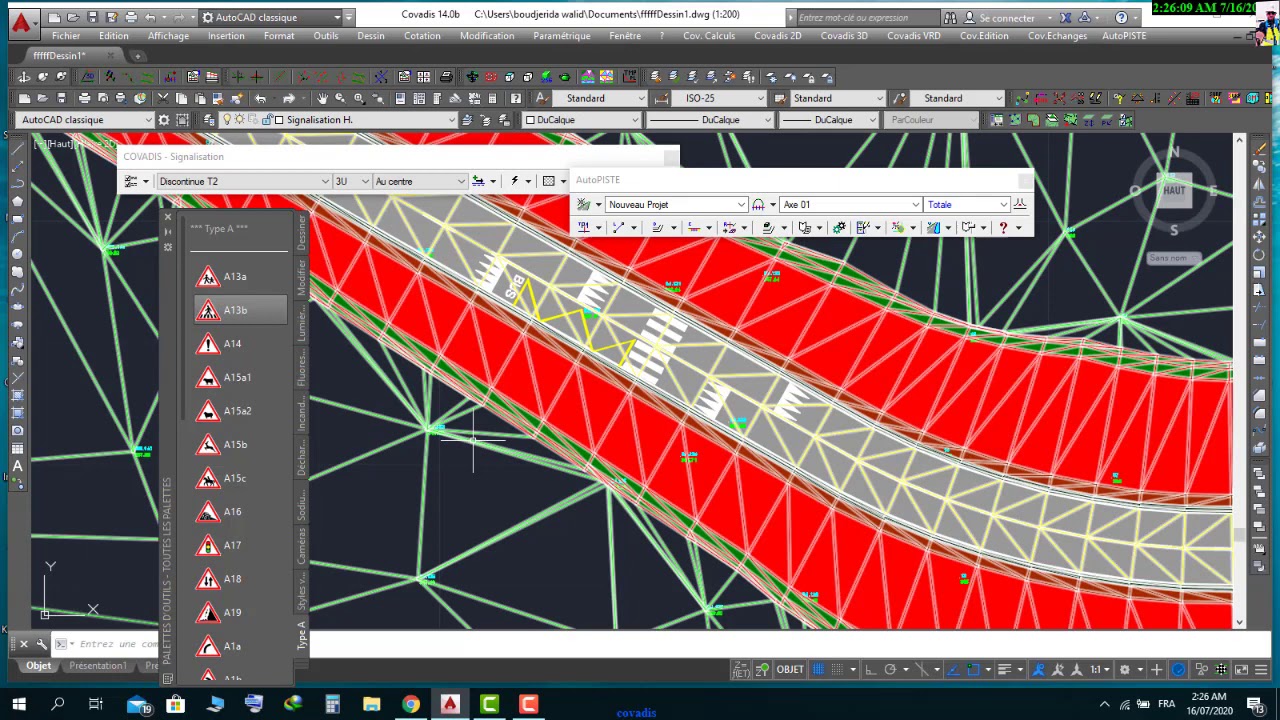Image resolution: width=1280 pixels, height=720 pixels.
Task: Open the AutoCAD classique workspace dropdown
Action: tap(85, 120)
